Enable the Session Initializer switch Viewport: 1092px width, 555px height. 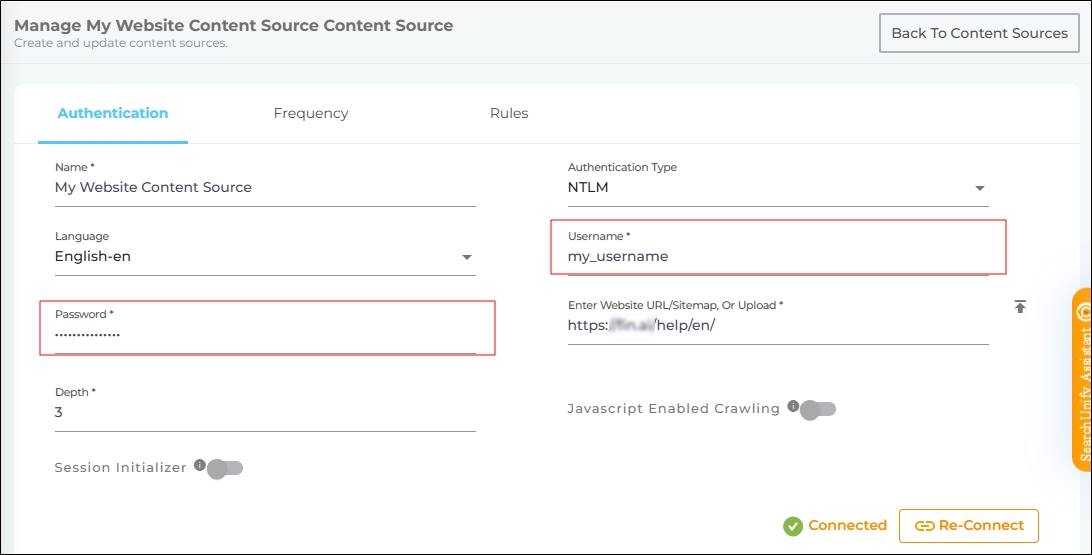point(225,468)
